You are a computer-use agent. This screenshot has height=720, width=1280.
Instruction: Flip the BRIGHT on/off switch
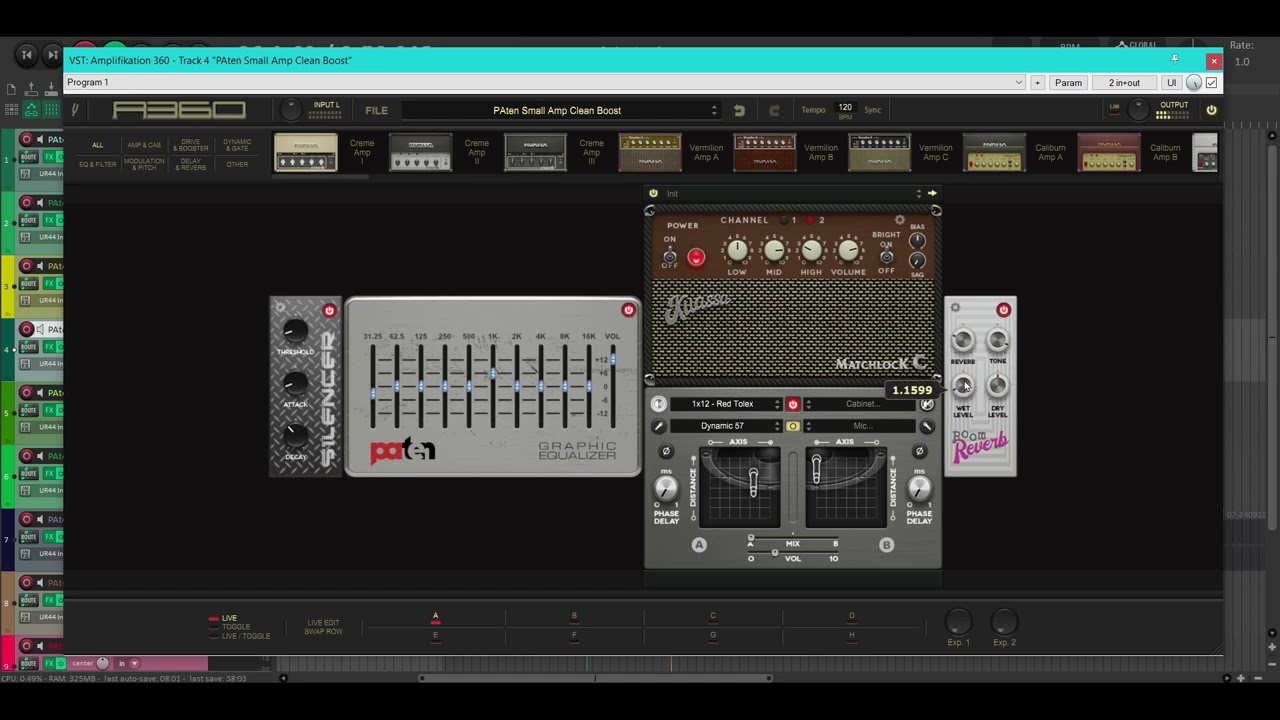(x=886, y=256)
